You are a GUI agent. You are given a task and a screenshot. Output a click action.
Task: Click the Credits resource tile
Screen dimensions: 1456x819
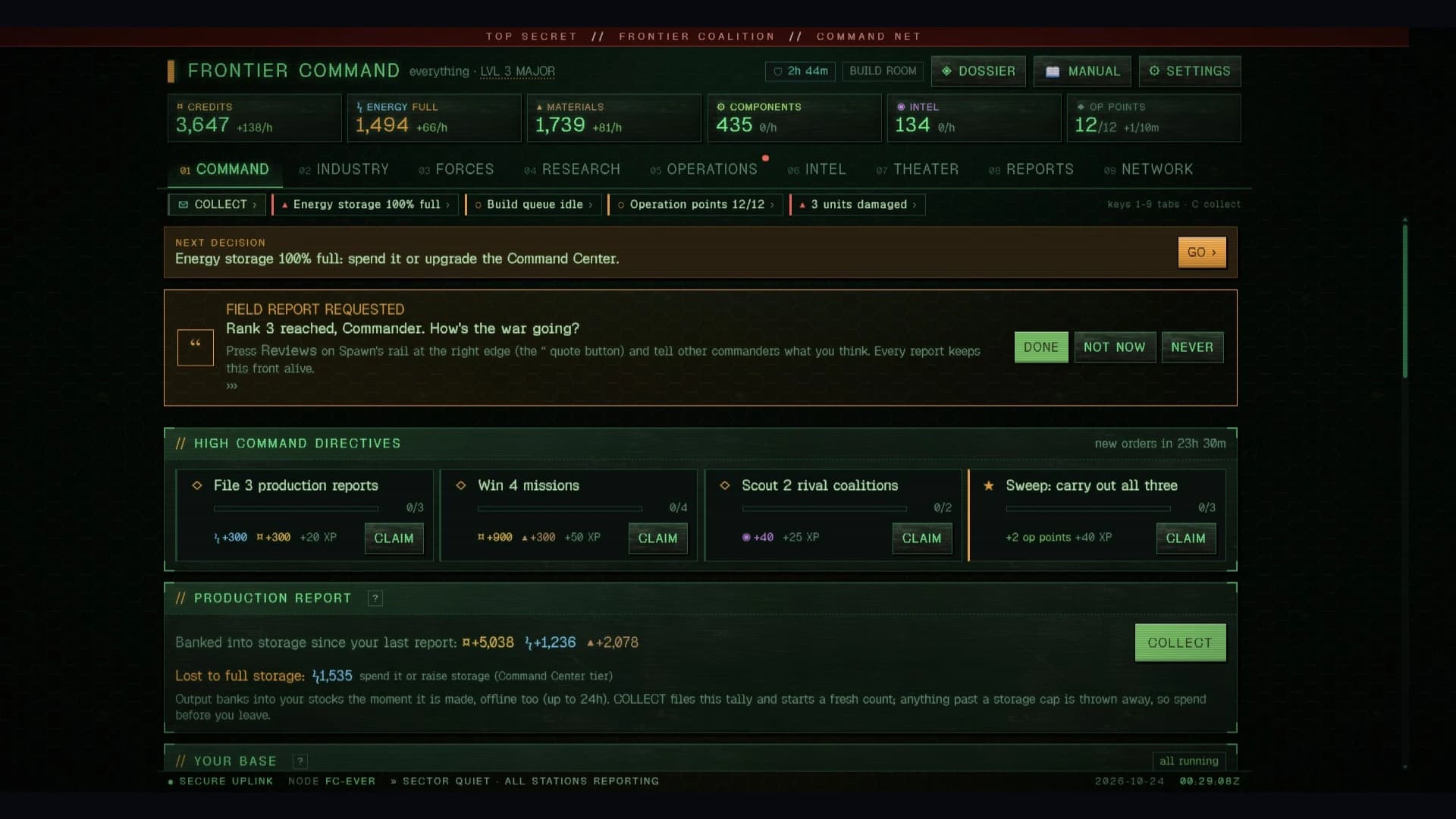pyautogui.click(x=254, y=118)
